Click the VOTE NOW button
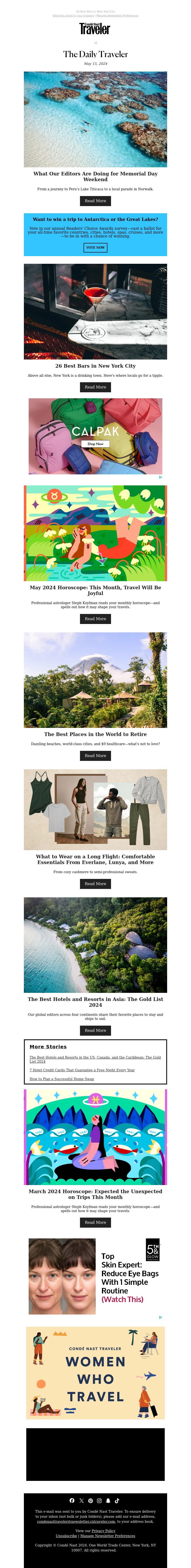 (x=95, y=248)
